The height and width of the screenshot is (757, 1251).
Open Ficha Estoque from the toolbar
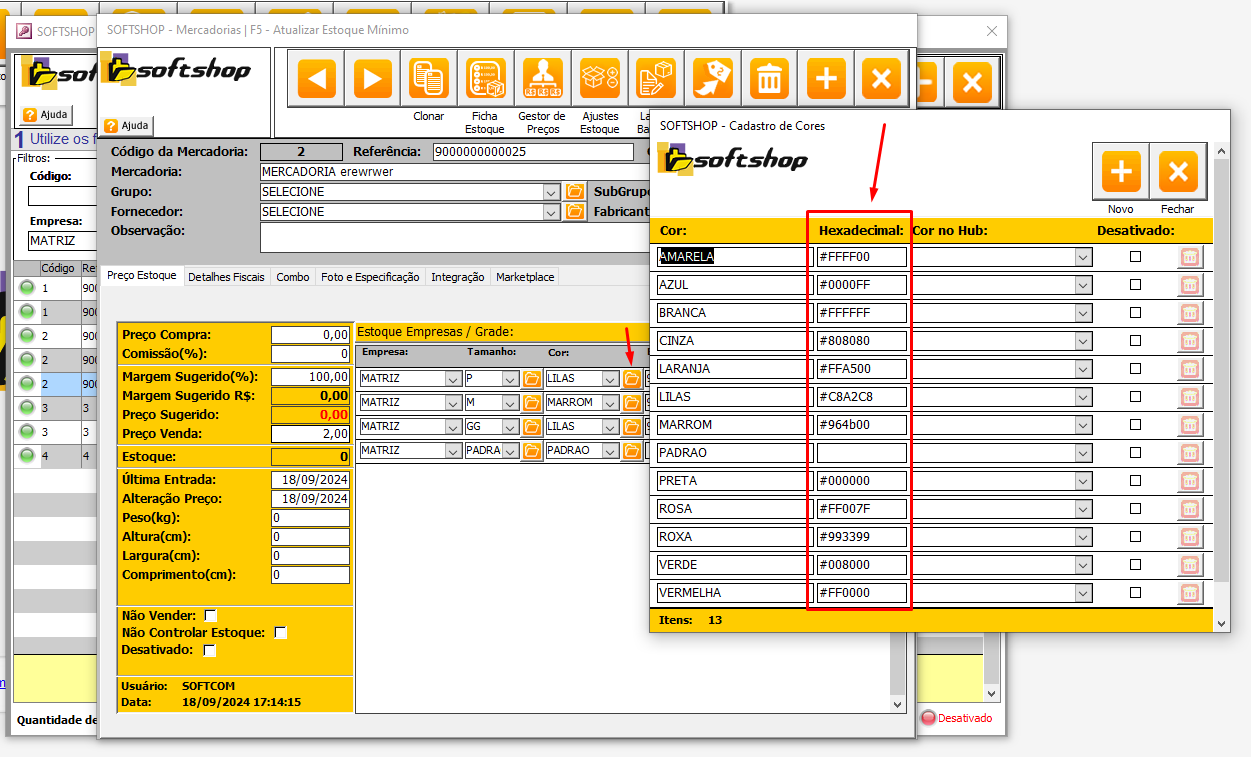point(485,78)
